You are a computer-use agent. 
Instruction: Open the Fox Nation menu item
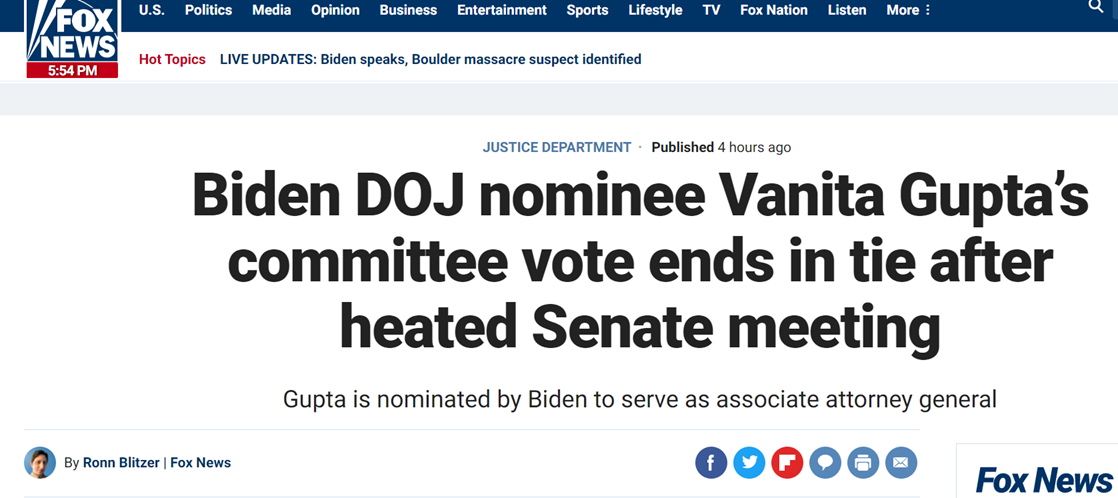[774, 10]
